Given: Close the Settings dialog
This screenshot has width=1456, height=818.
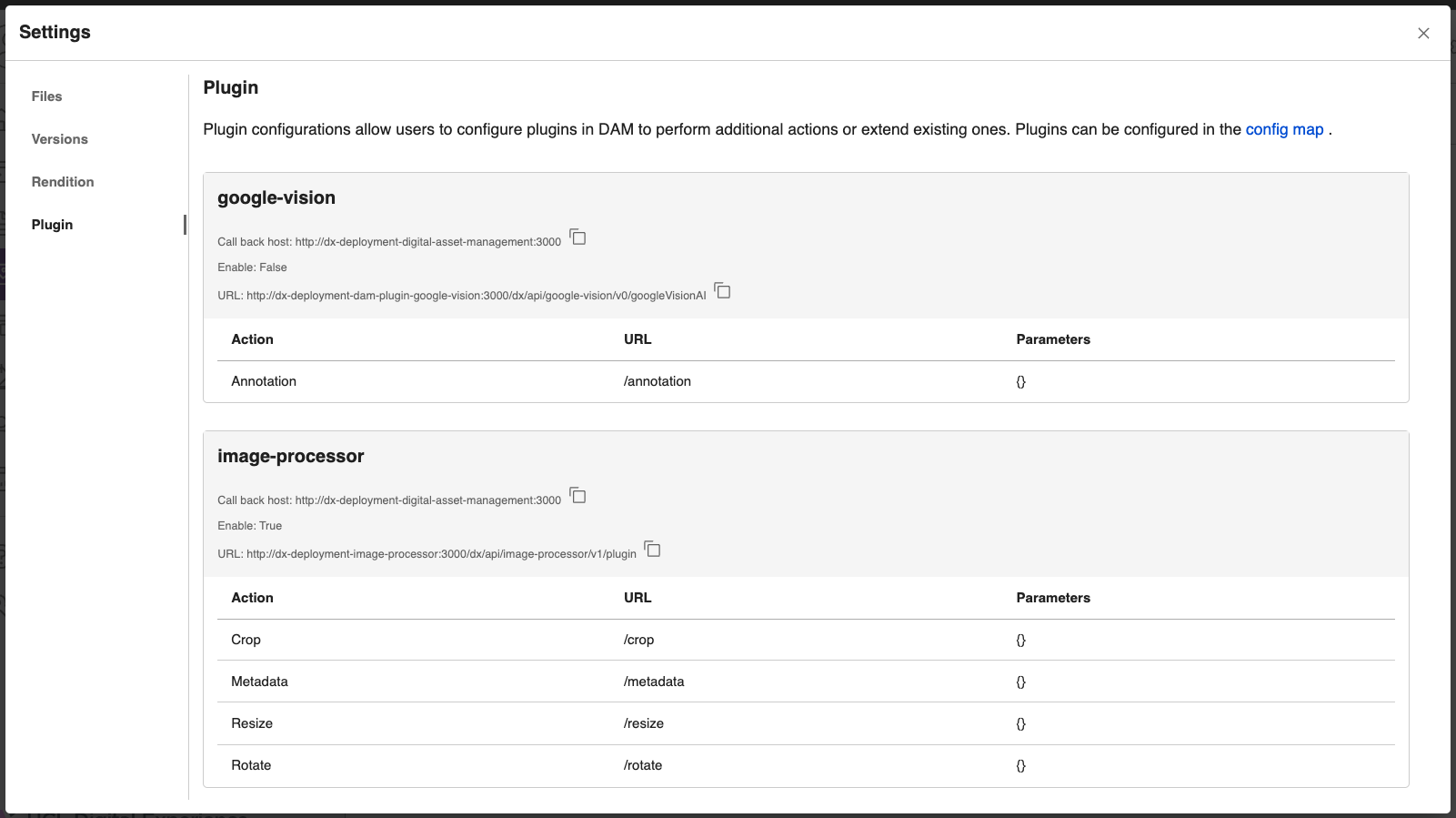Looking at the screenshot, I should pos(1423,33).
